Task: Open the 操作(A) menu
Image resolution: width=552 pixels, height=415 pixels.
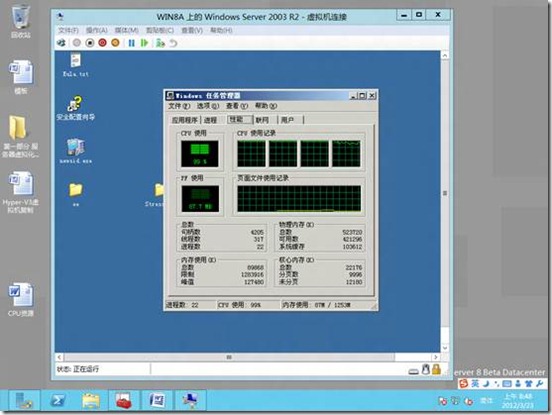Action: 96,30
